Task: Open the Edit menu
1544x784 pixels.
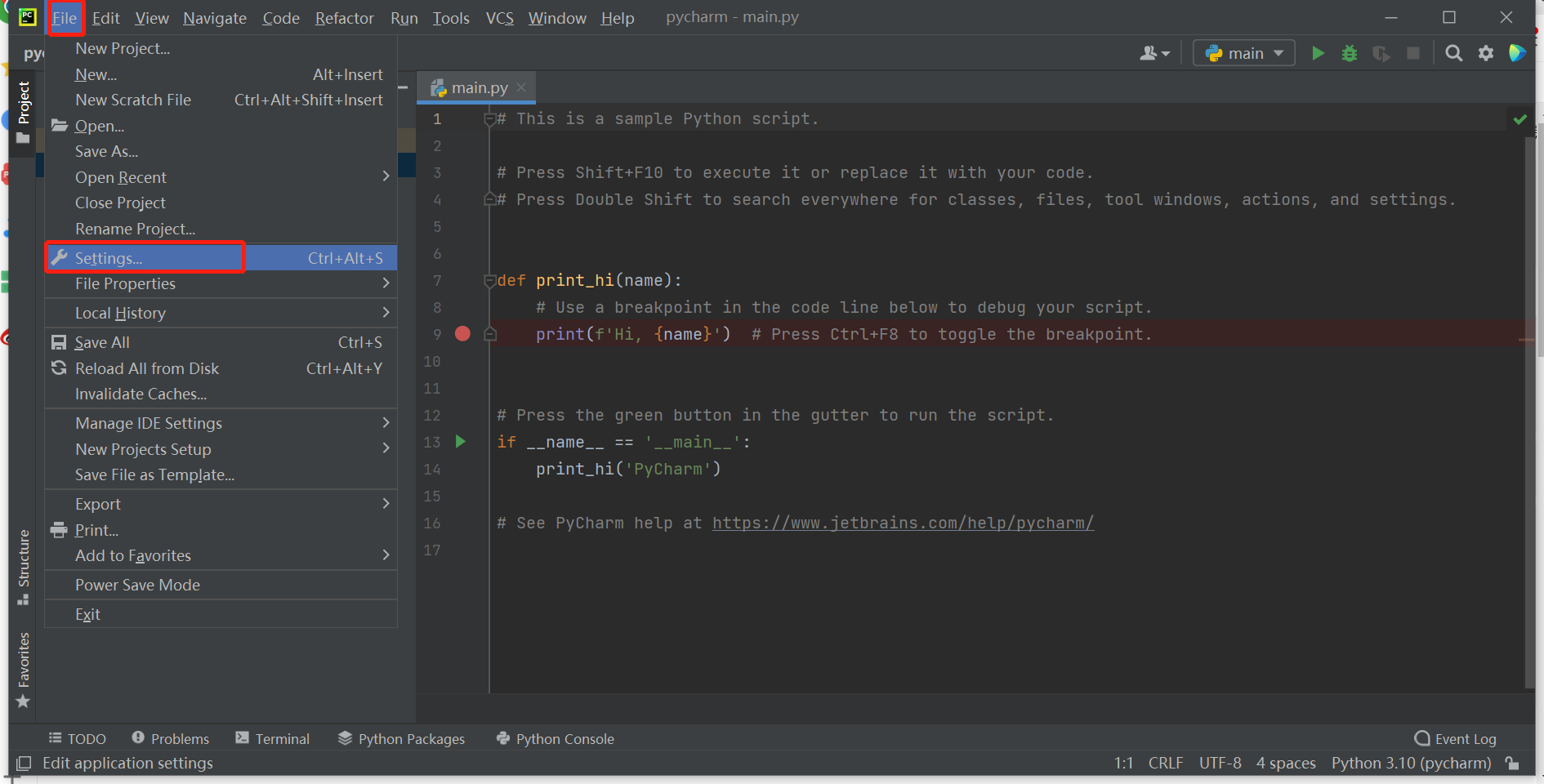Action: pos(106,18)
